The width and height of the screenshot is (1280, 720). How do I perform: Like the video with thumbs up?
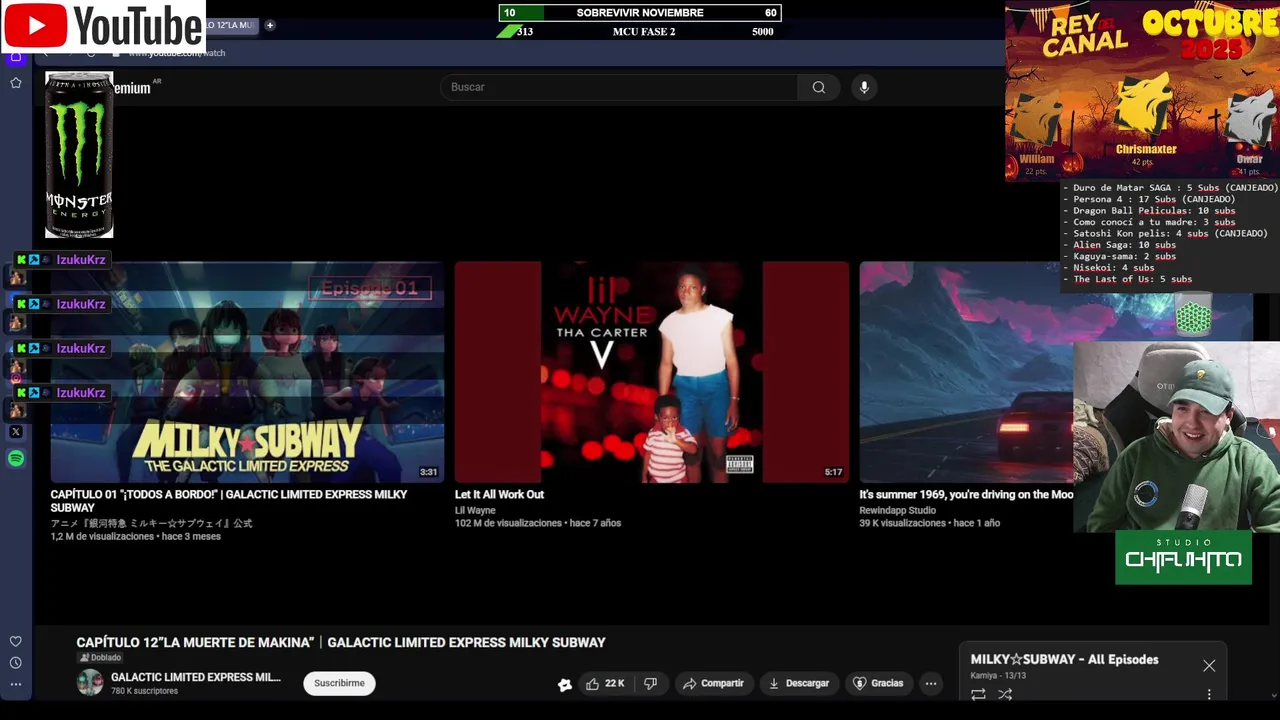pyautogui.click(x=606, y=684)
